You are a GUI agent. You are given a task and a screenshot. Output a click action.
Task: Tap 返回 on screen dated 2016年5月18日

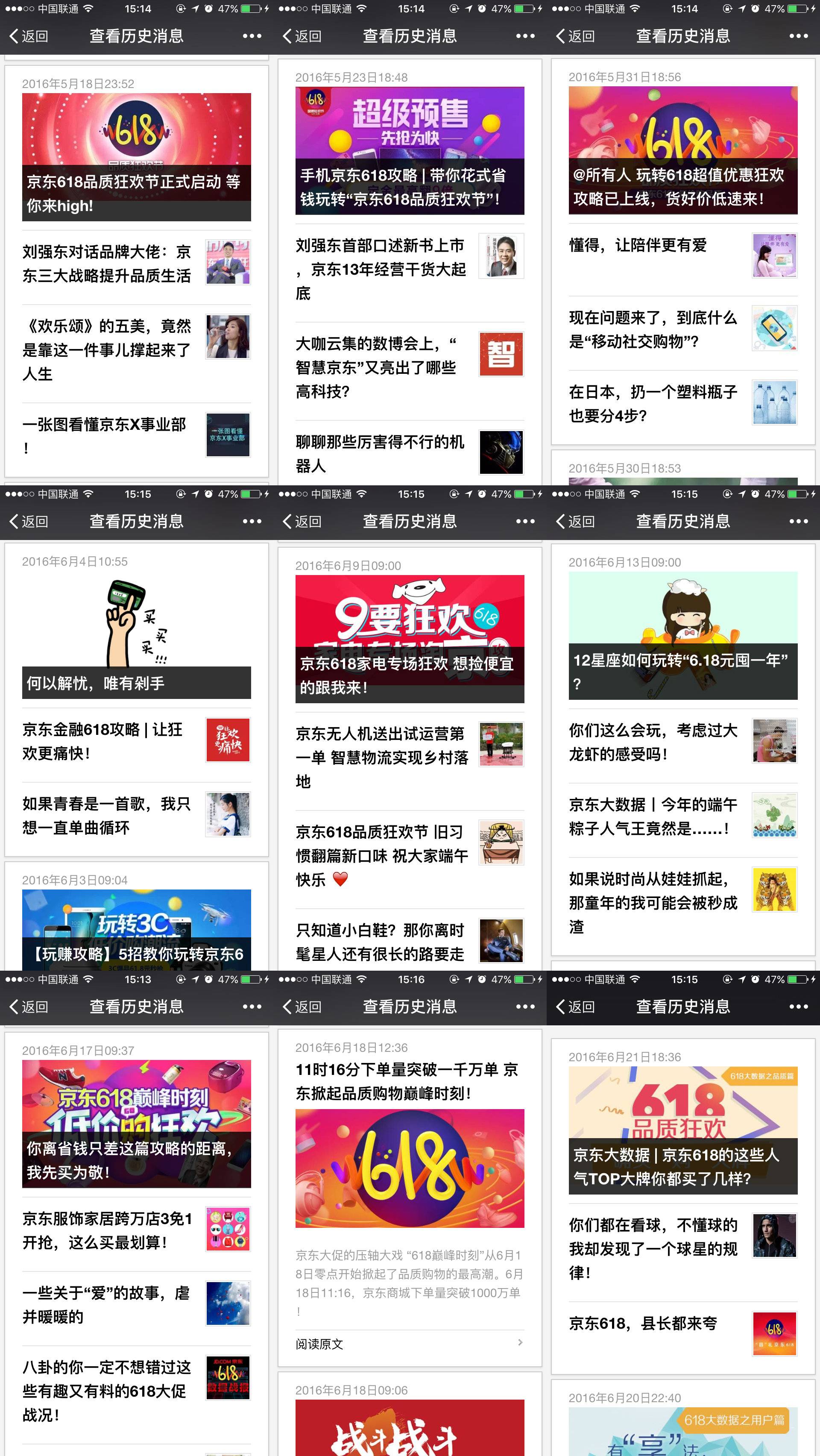(x=29, y=36)
